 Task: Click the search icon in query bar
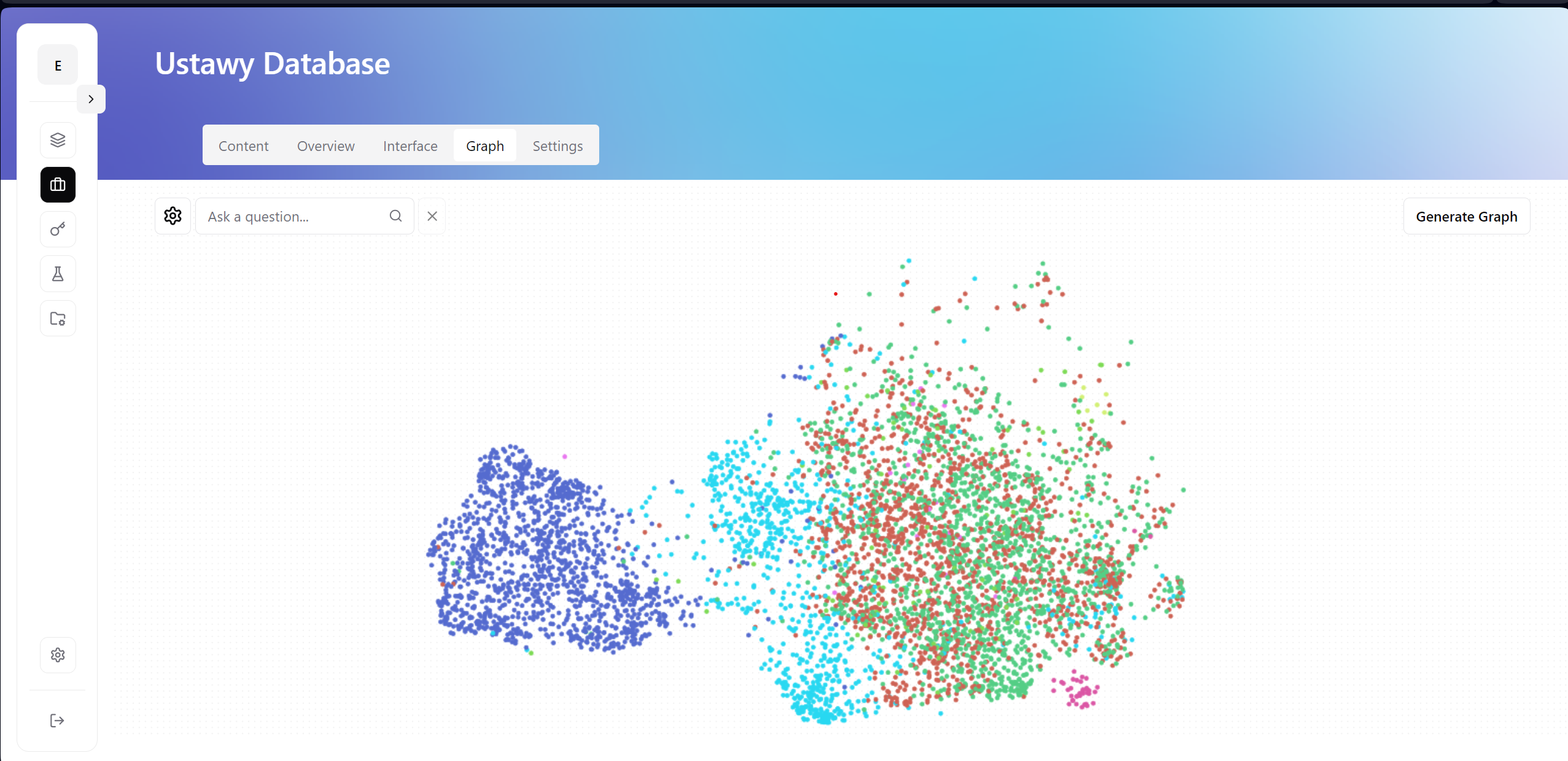tap(397, 216)
